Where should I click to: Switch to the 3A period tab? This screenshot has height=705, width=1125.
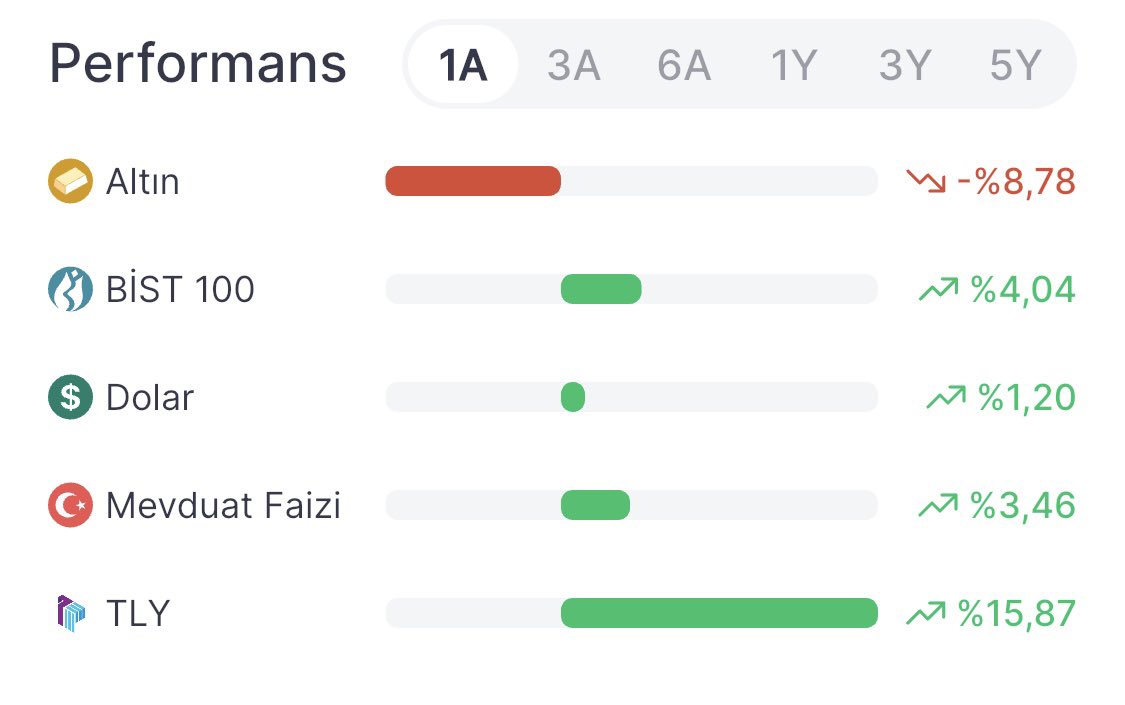coord(573,65)
